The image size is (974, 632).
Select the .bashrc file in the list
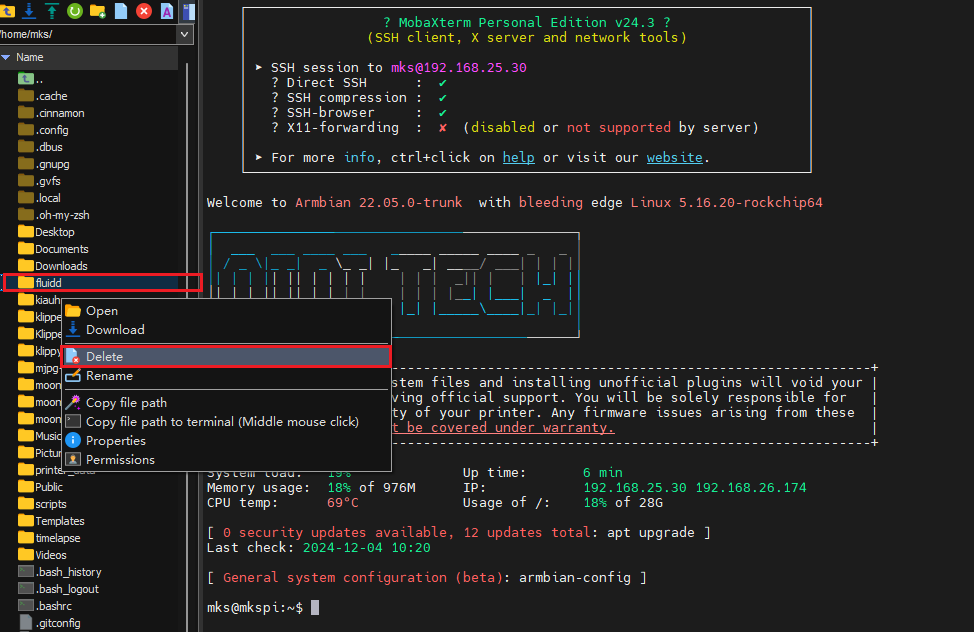click(x=53, y=606)
